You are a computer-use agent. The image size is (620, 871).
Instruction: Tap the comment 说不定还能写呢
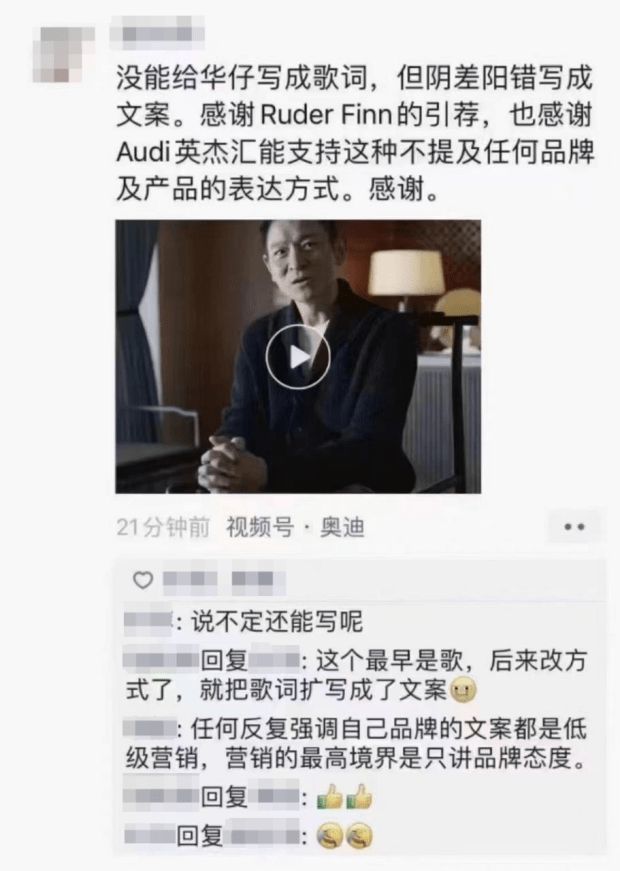(277, 622)
